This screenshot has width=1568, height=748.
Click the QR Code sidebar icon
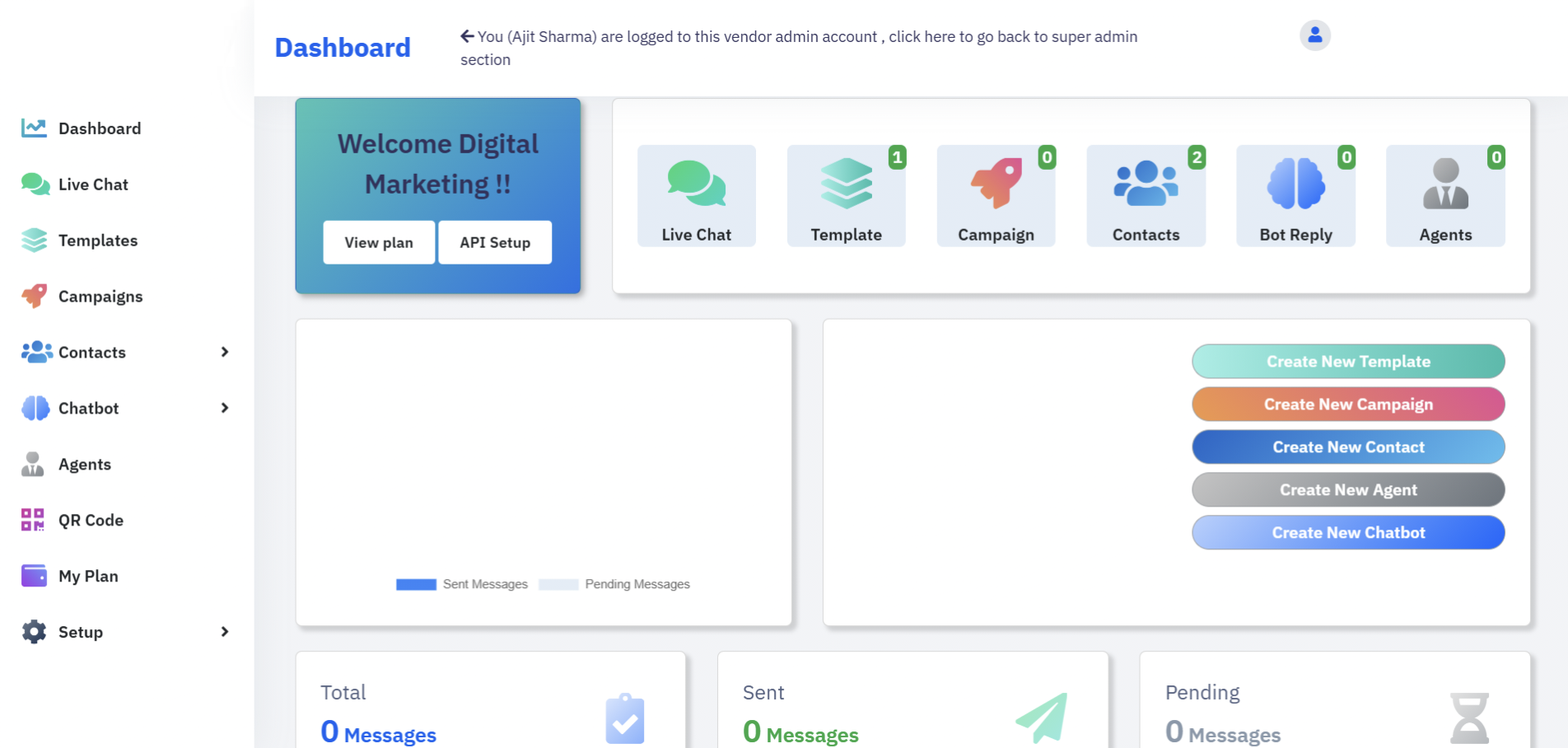33,520
